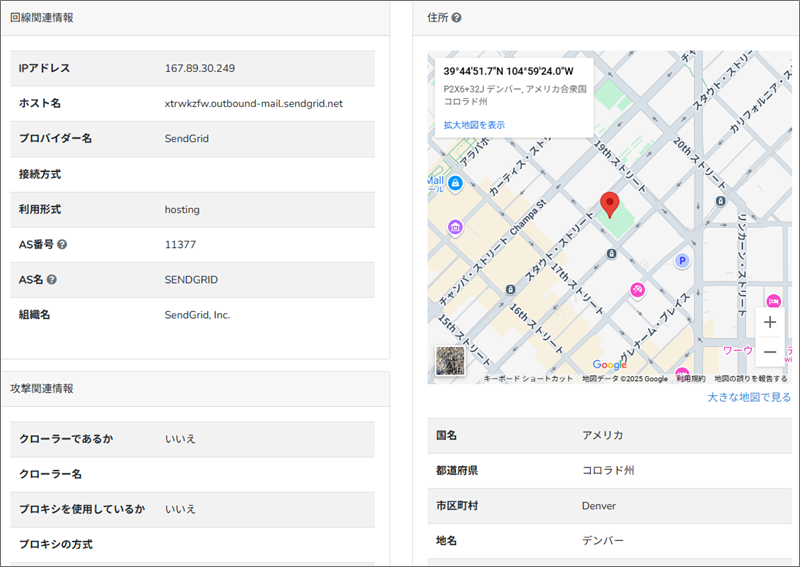Click the ホスト名 label
Viewport: 800px width, 567px height.
click(40, 104)
